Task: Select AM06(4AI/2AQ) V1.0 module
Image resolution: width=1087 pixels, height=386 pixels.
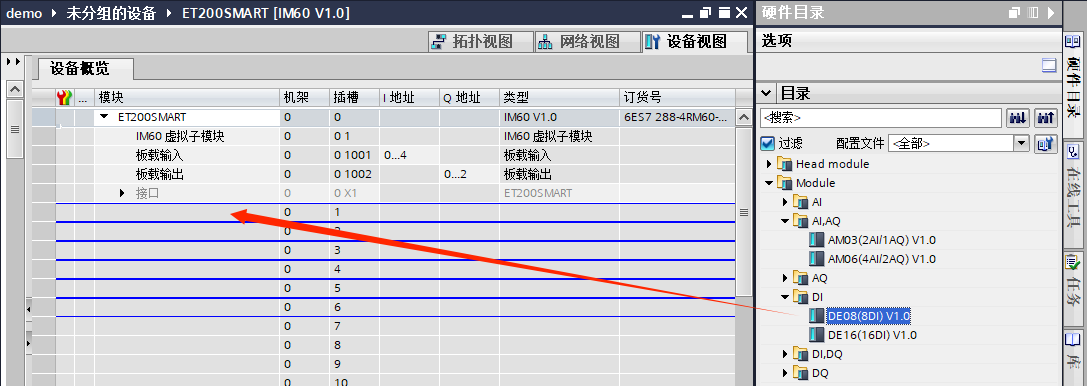Action: (882, 259)
